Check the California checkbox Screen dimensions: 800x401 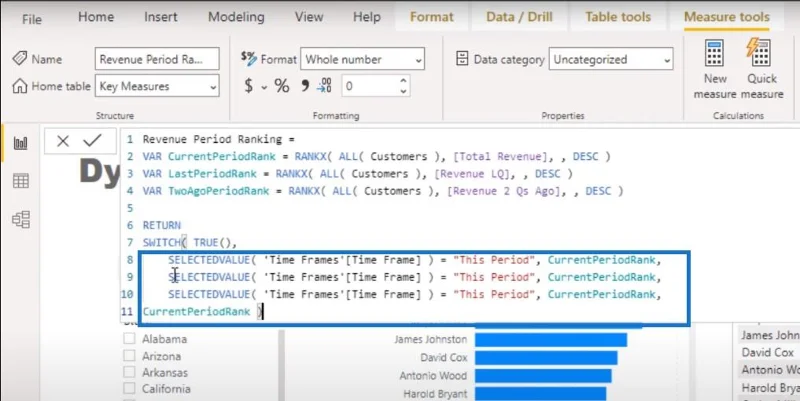point(130,388)
